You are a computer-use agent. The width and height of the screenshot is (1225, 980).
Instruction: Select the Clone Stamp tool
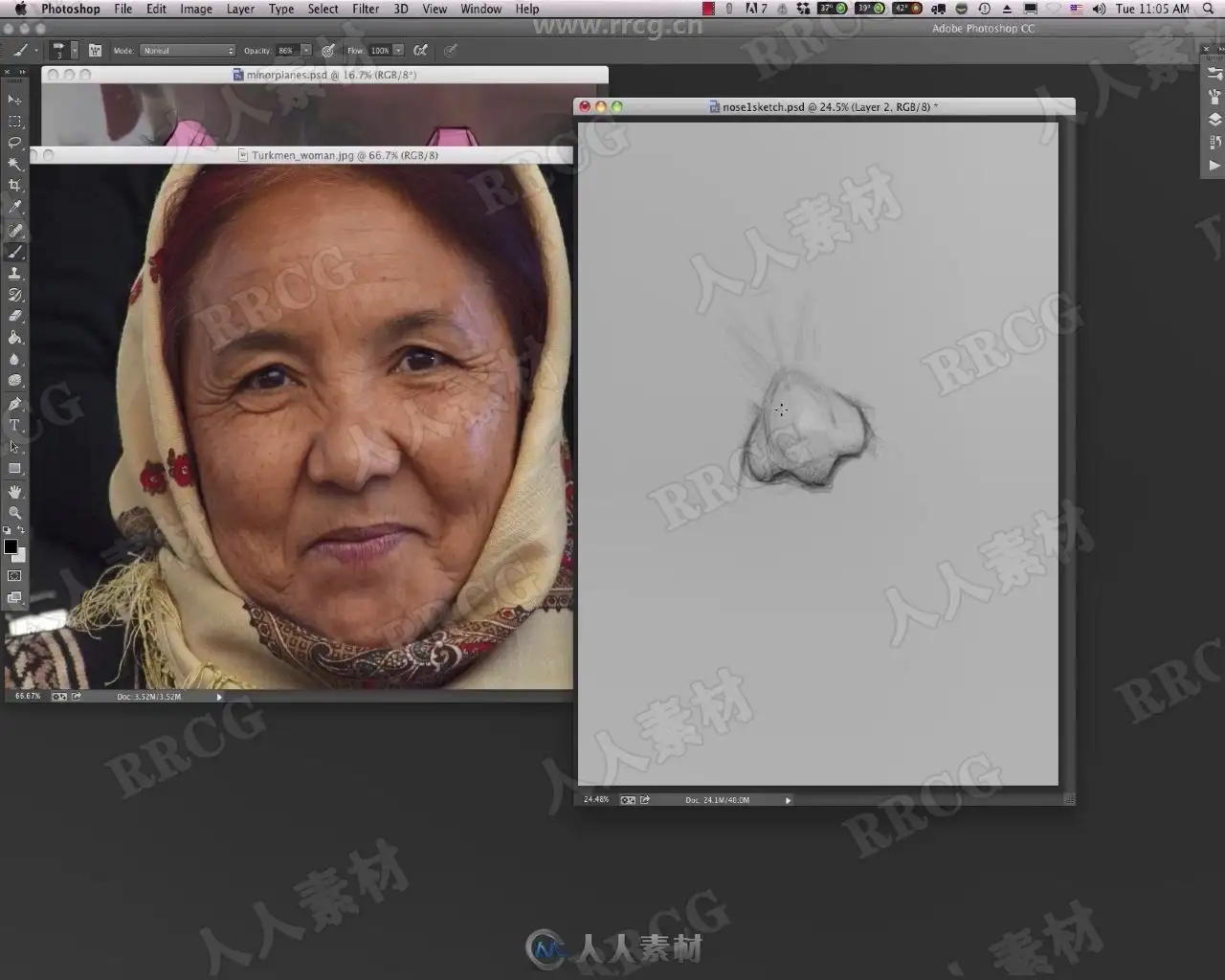(x=14, y=274)
